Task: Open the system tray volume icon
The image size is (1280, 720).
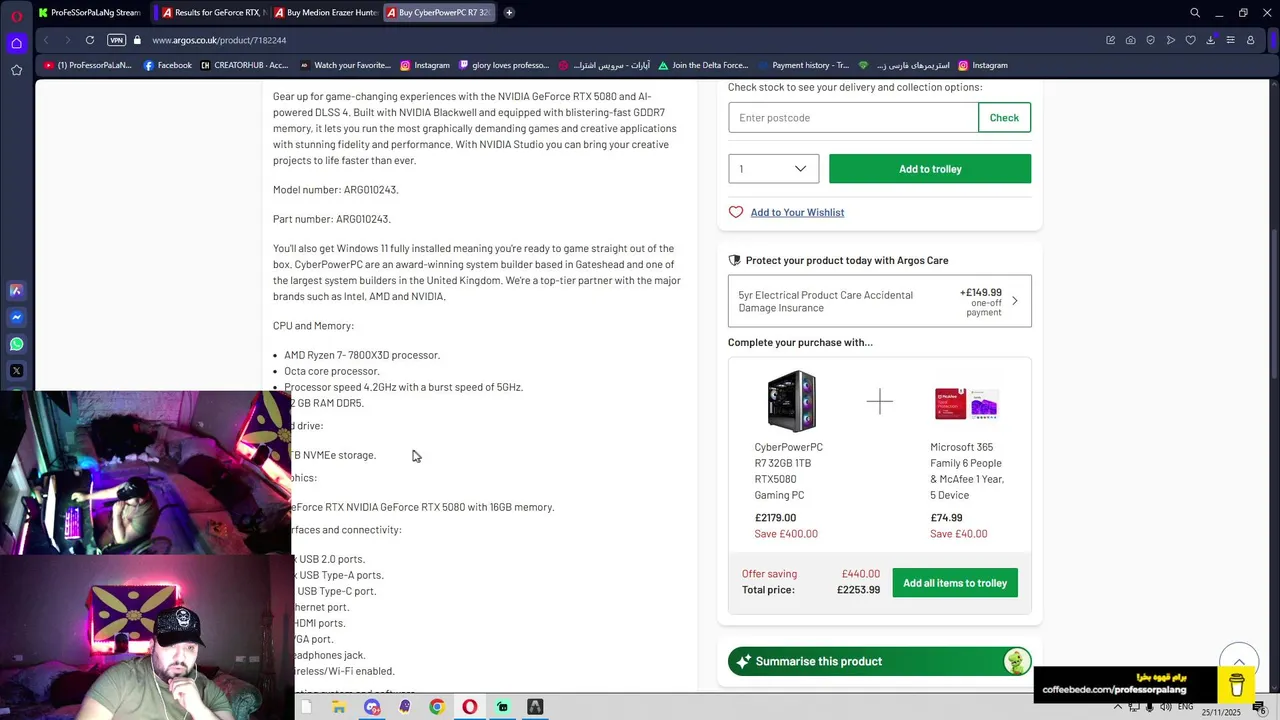Action: (1166, 707)
